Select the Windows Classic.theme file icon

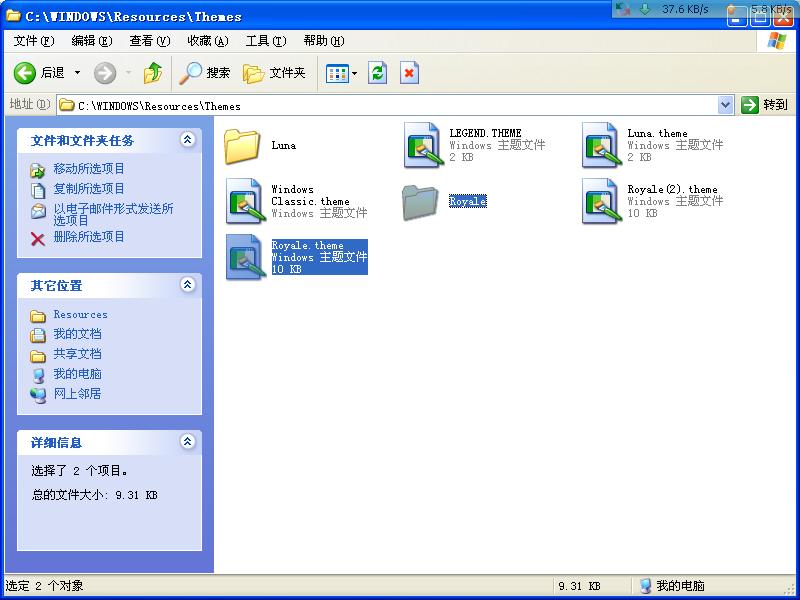pyautogui.click(x=245, y=201)
